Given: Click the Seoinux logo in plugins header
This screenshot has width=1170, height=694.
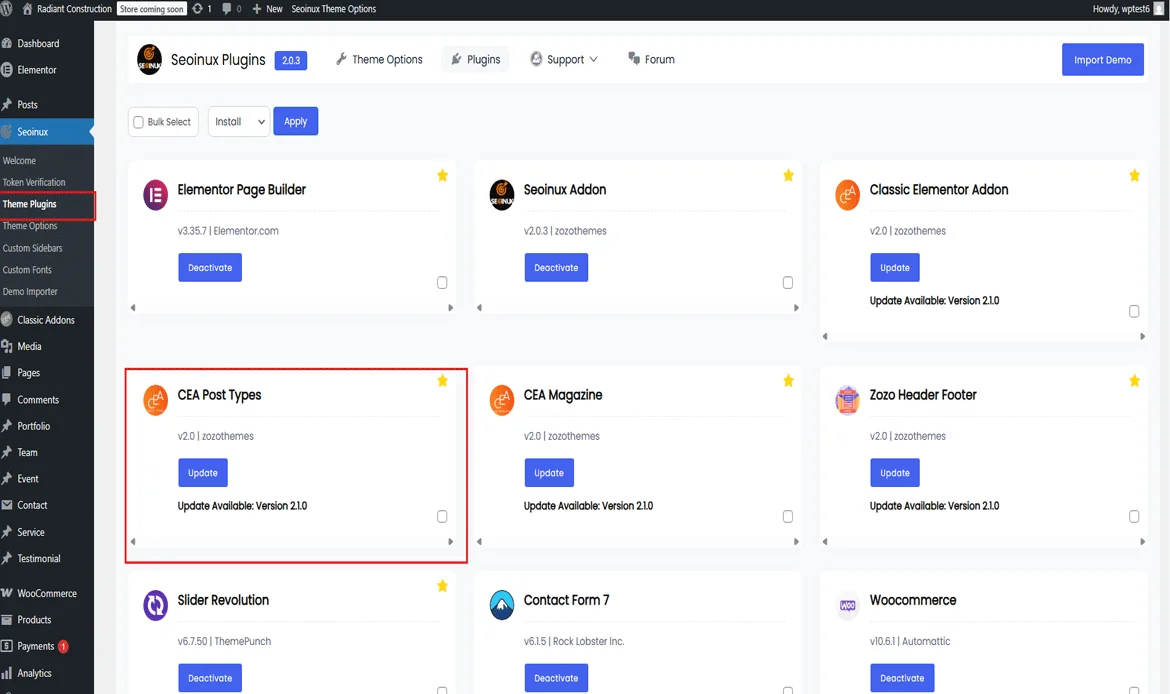Looking at the screenshot, I should [x=149, y=59].
